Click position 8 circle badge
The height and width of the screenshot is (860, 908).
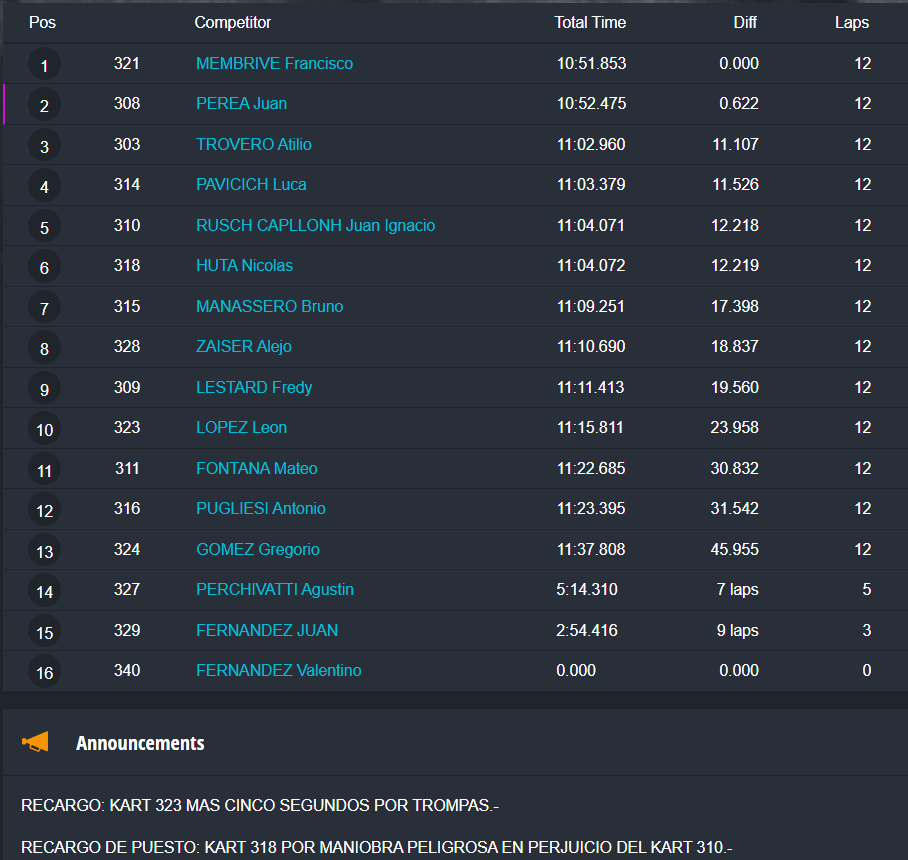44,349
